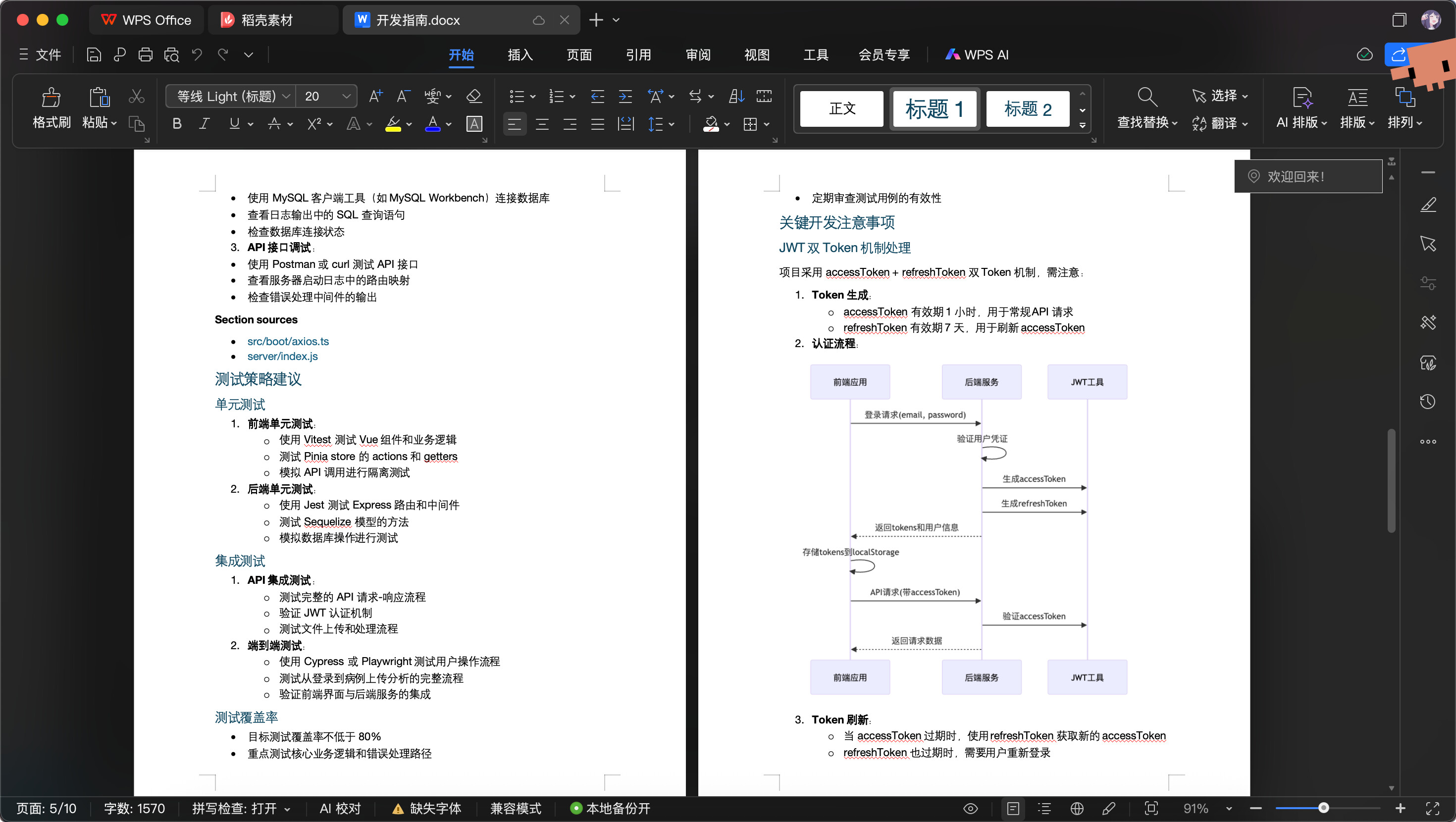Click the Find and Replace magnifier icon
This screenshot has width=1456, height=822.
coord(1147,97)
